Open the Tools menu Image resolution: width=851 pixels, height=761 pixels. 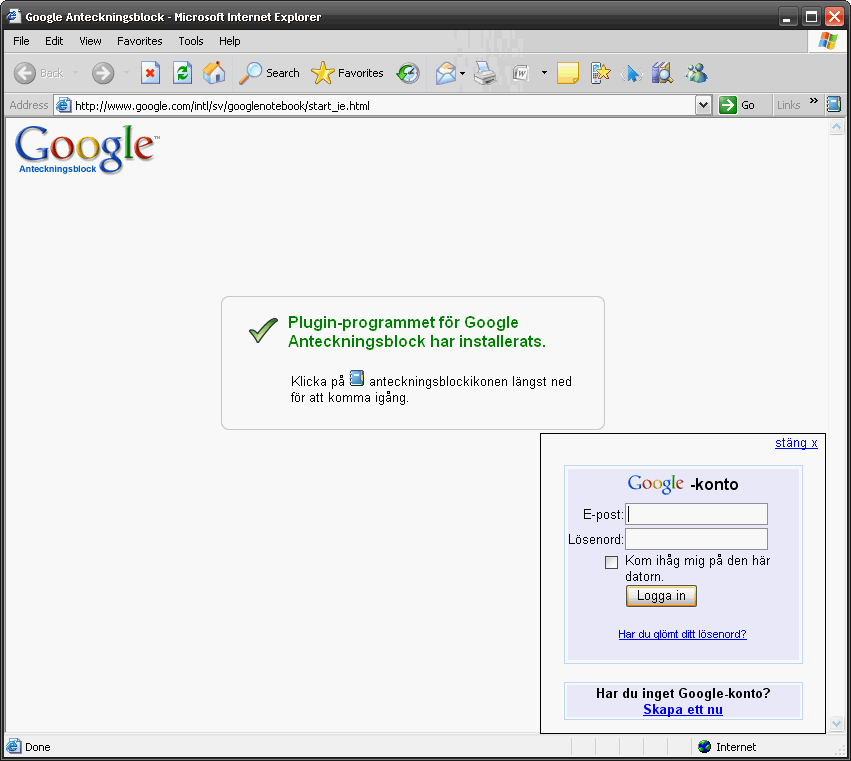coord(191,41)
